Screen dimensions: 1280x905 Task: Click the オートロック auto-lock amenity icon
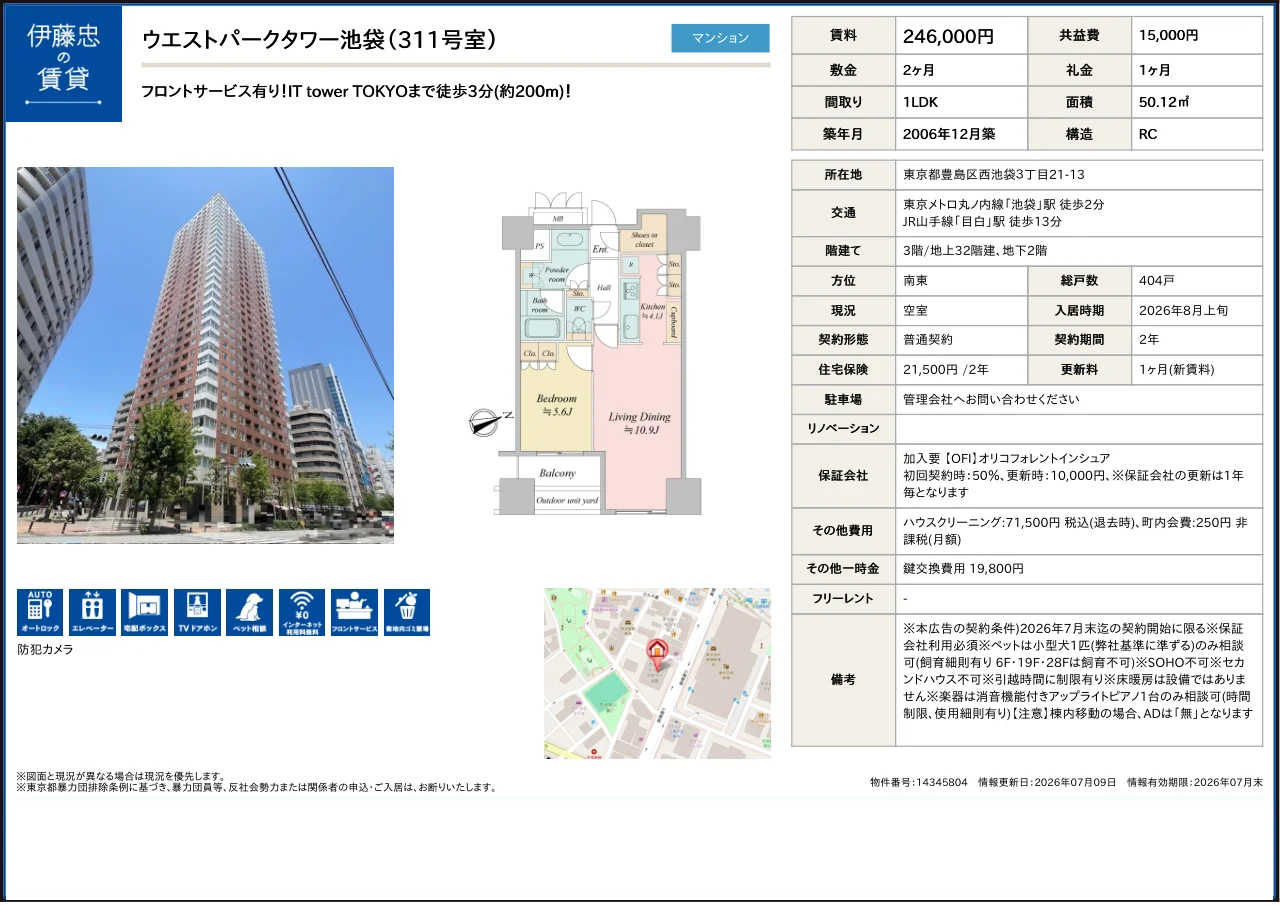[x=40, y=612]
